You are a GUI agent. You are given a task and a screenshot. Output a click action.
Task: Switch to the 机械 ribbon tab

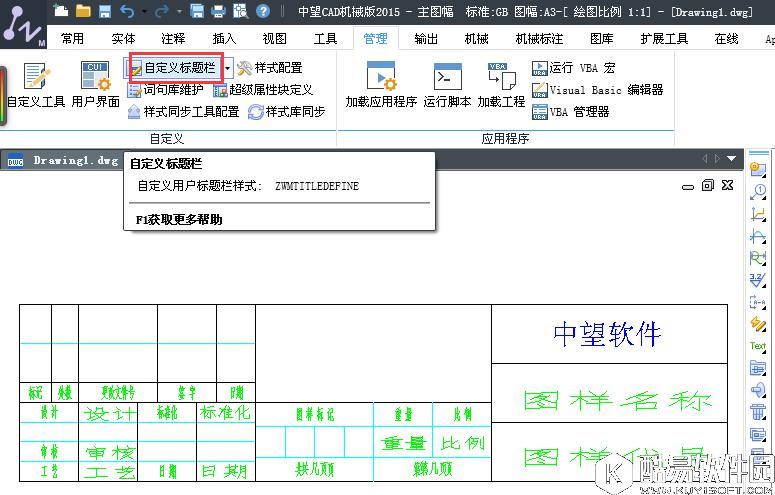(x=476, y=39)
